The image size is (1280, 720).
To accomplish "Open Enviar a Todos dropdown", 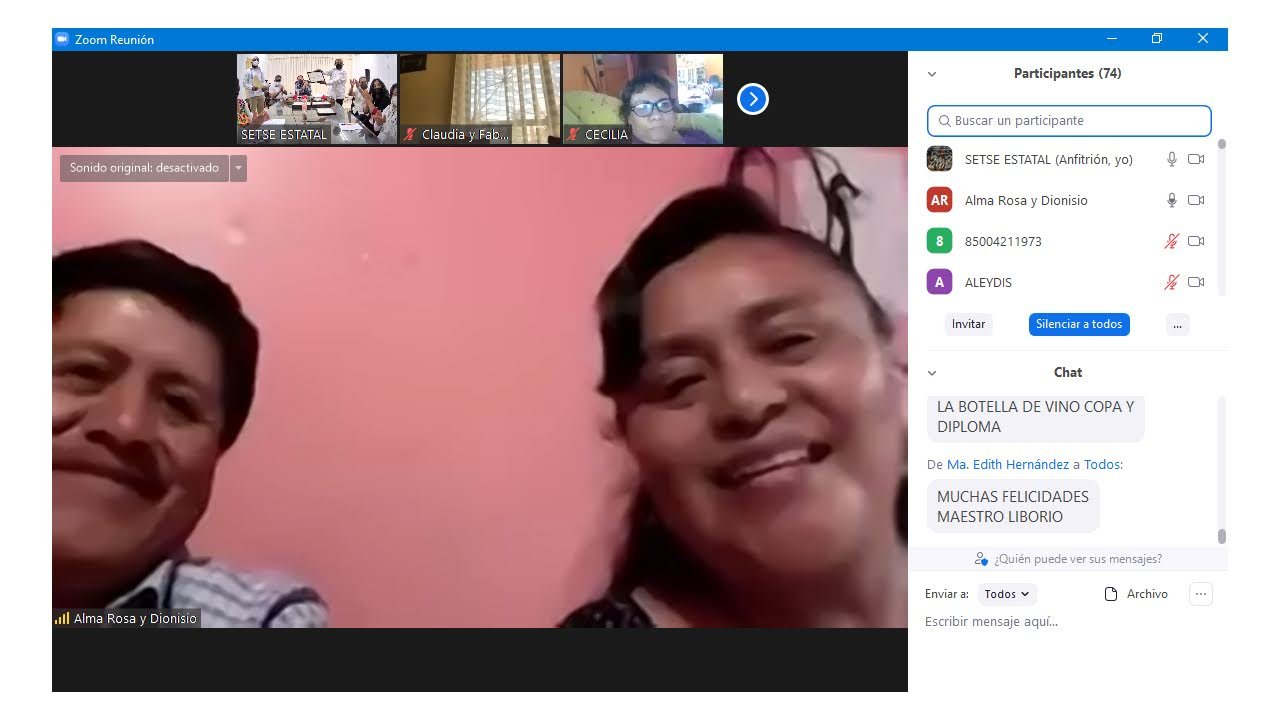I will pos(1007,594).
